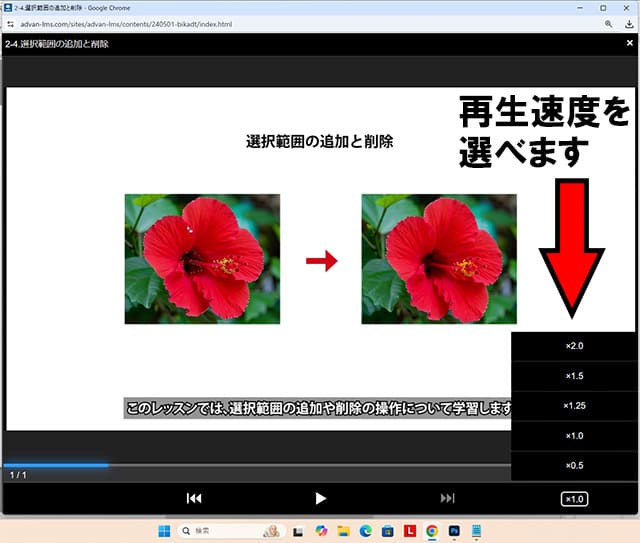Choose ×1.0 speed in popup list
The image size is (640, 543).
click(574, 436)
